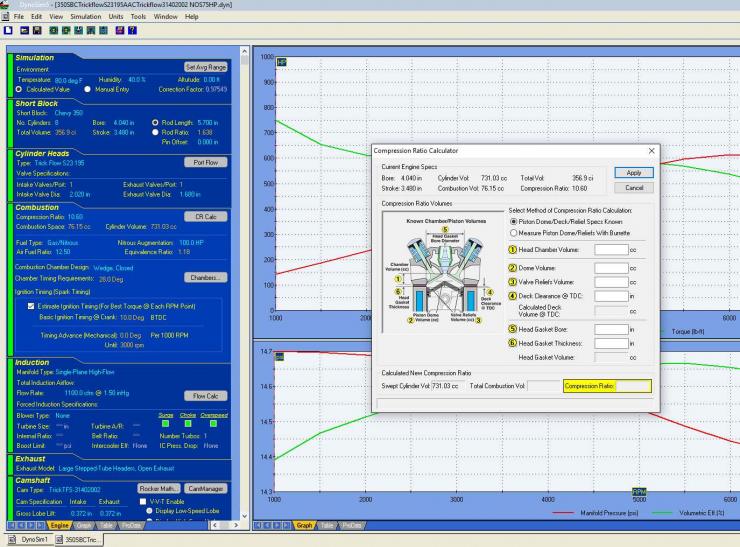Click the RPM marker on the bottom graph axis
The image size is (740, 547).
[x=639, y=491]
